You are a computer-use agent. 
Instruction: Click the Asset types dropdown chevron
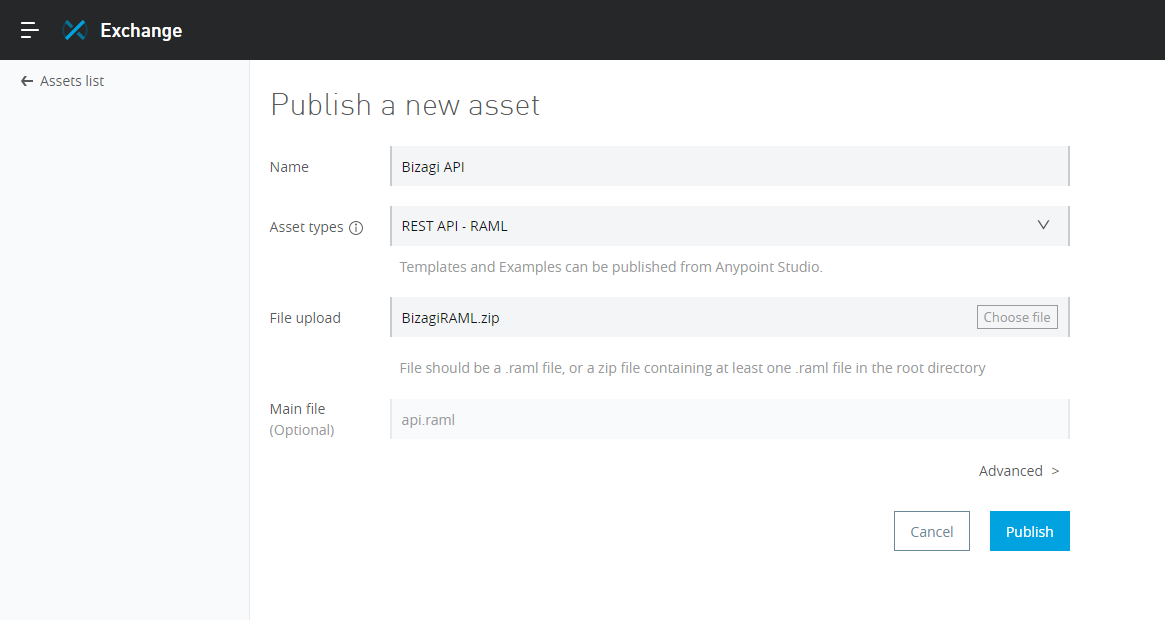coord(1043,225)
